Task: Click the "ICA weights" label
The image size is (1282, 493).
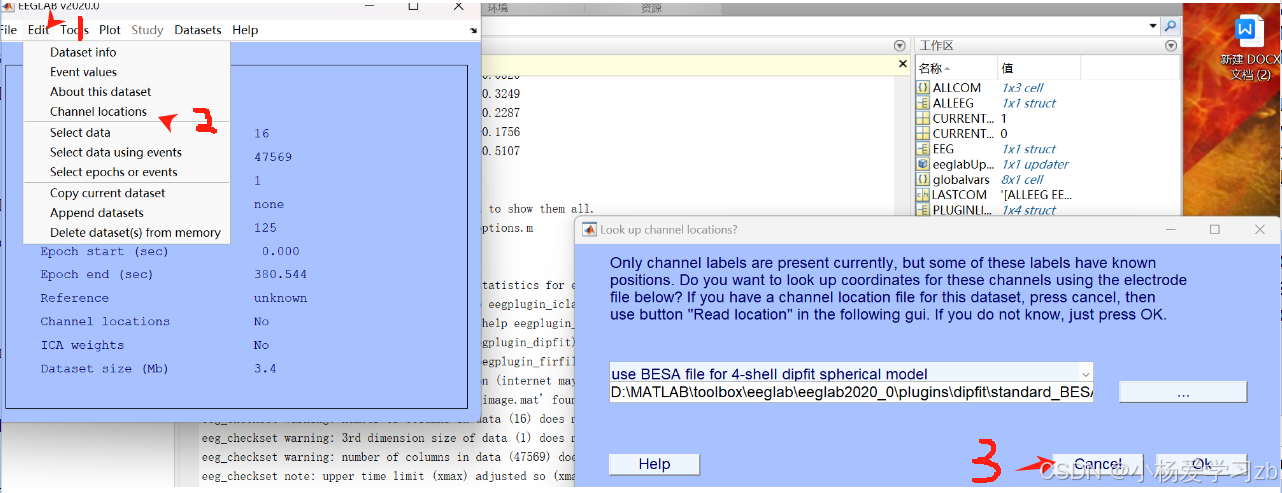Action: [x=82, y=345]
